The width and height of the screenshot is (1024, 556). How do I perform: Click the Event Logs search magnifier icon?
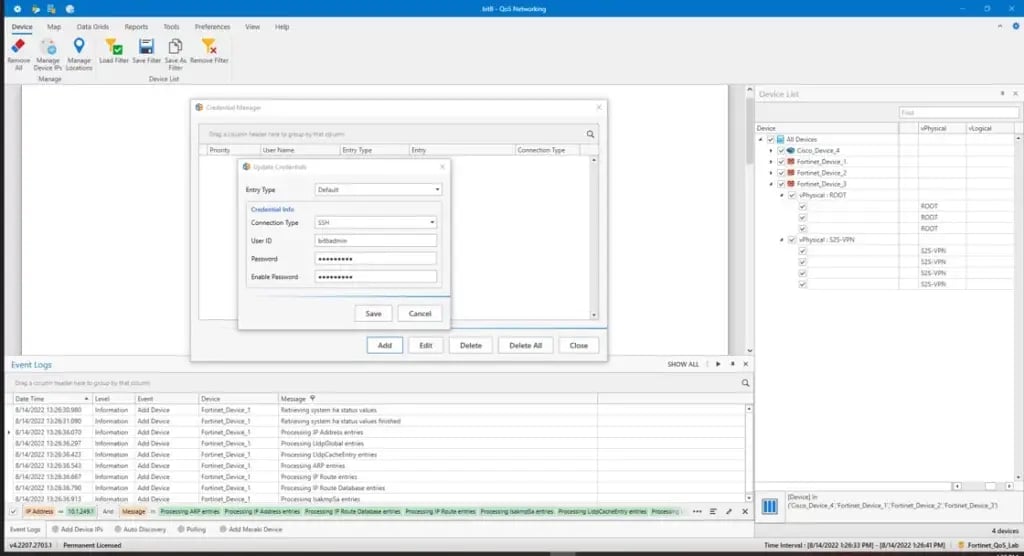[745, 383]
